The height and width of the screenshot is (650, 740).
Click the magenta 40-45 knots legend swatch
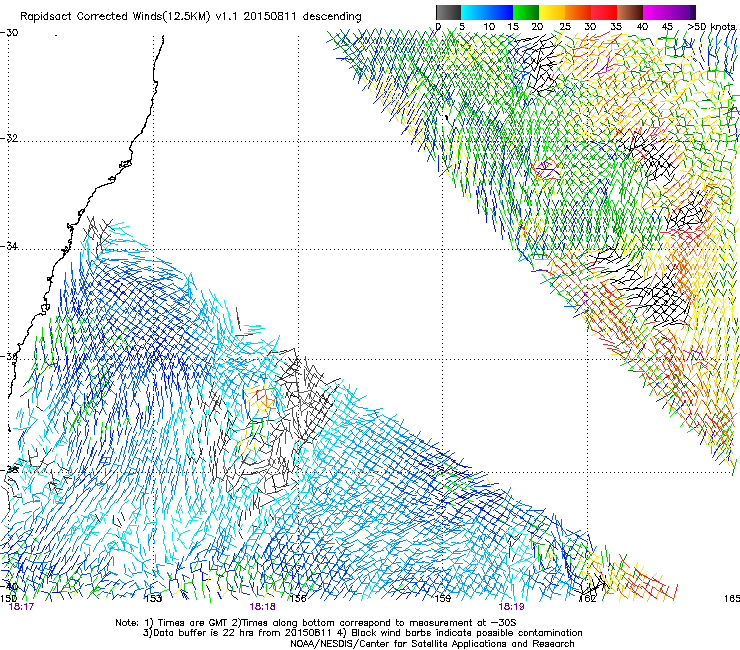click(x=656, y=12)
